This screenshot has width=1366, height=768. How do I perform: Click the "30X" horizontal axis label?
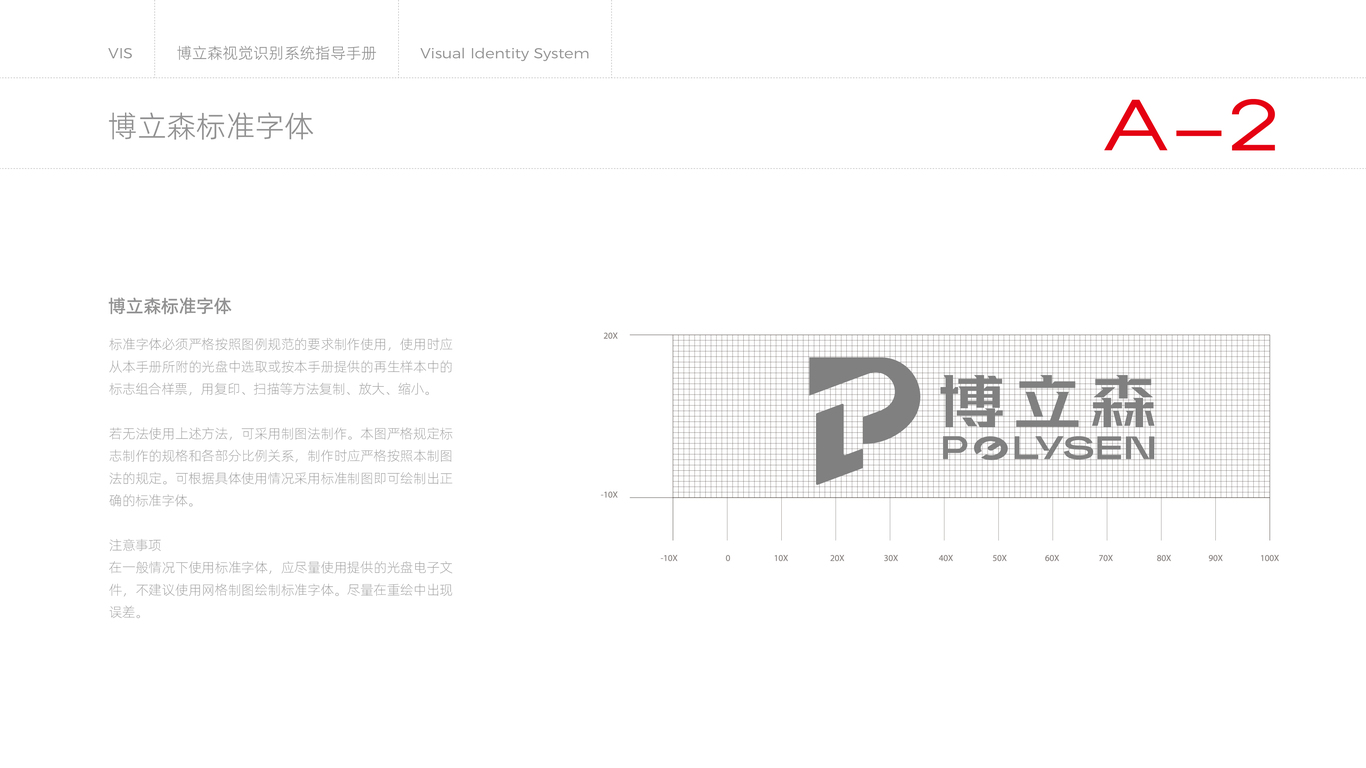pyautogui.click(x=891, y=558)
